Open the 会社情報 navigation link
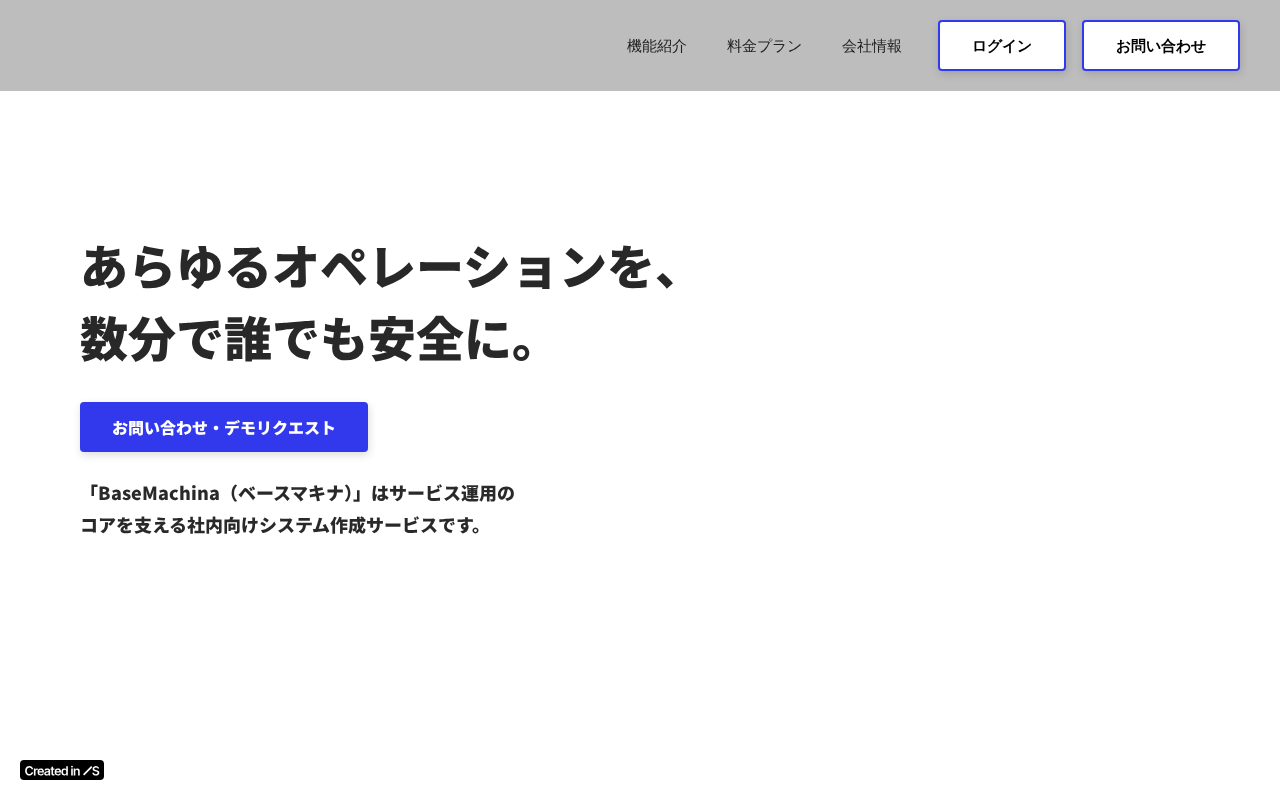1280x800 pixels. coord(872,46)
